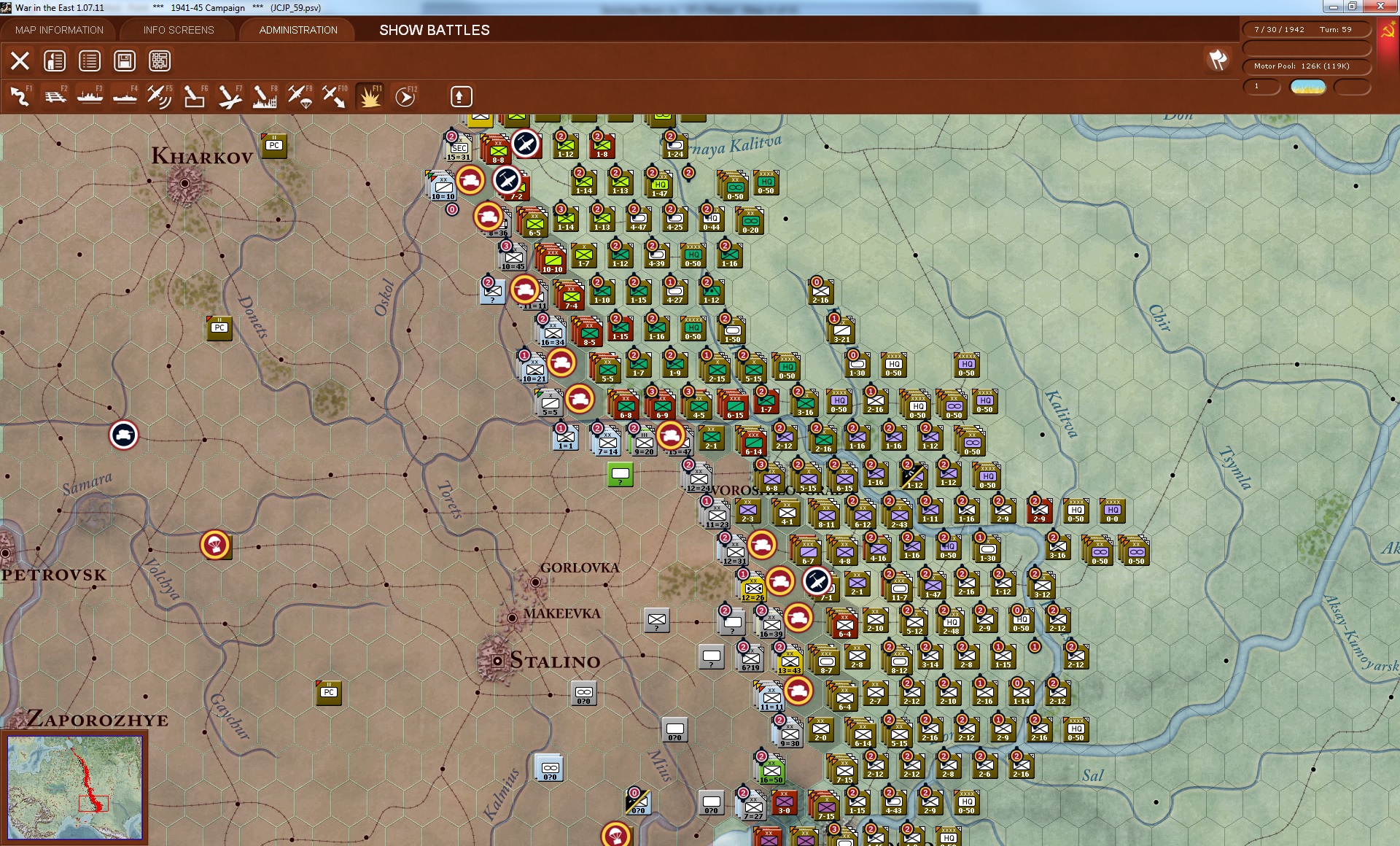Click the F12 end turn icon

(x=405, y=96)
